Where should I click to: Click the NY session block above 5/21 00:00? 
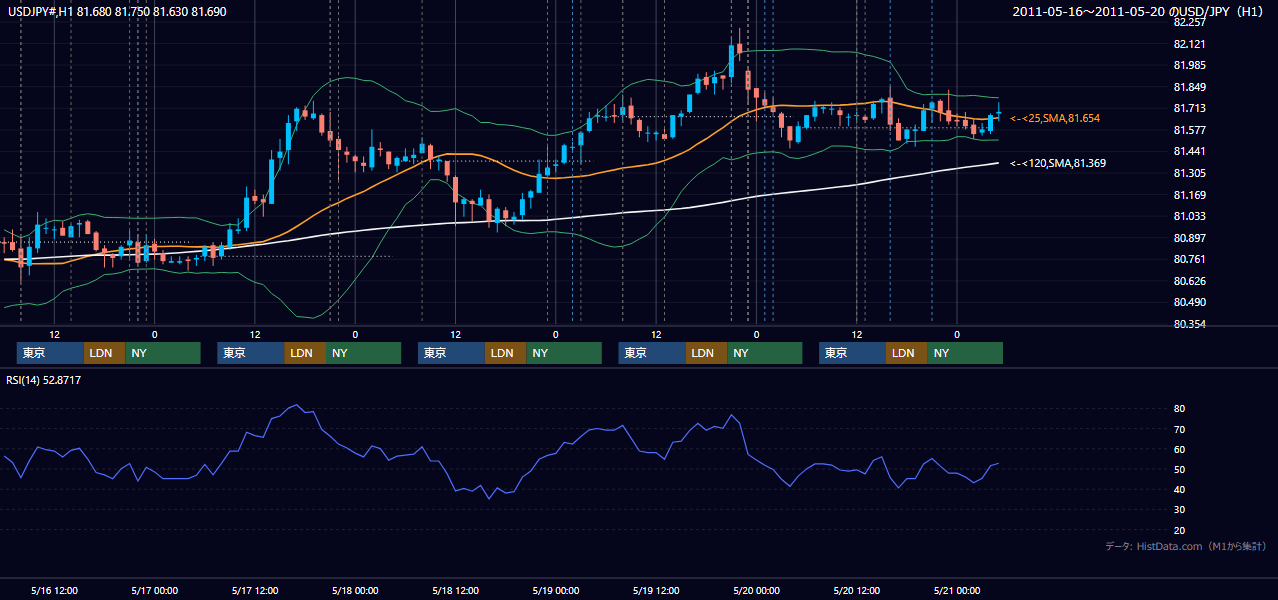965,353
